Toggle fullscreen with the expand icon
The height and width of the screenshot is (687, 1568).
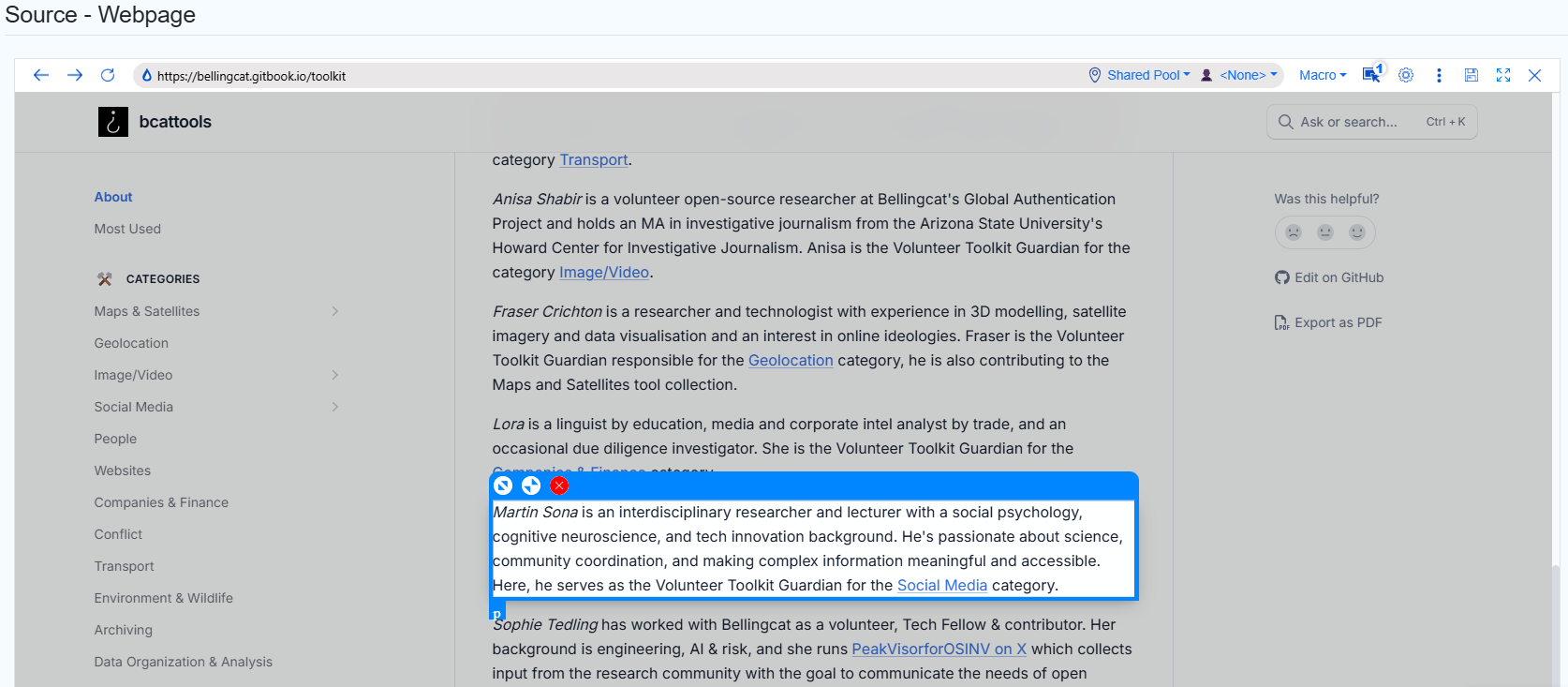[x=1503, y=75]
